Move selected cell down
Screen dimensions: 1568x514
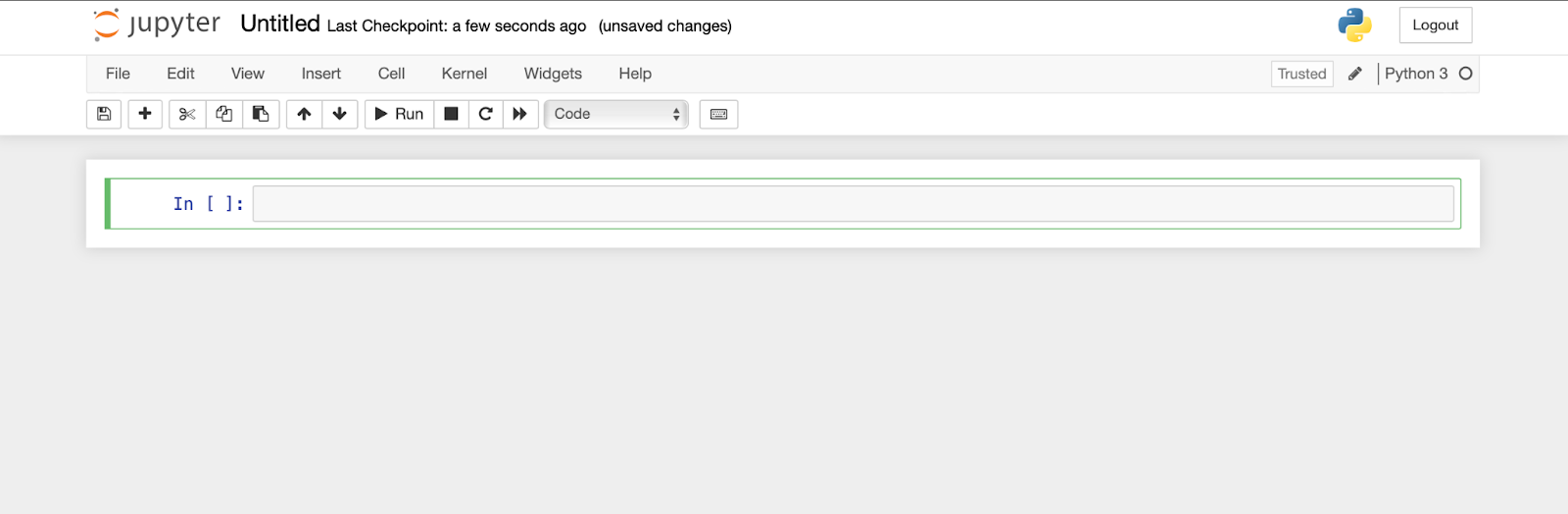coord(340,114)
